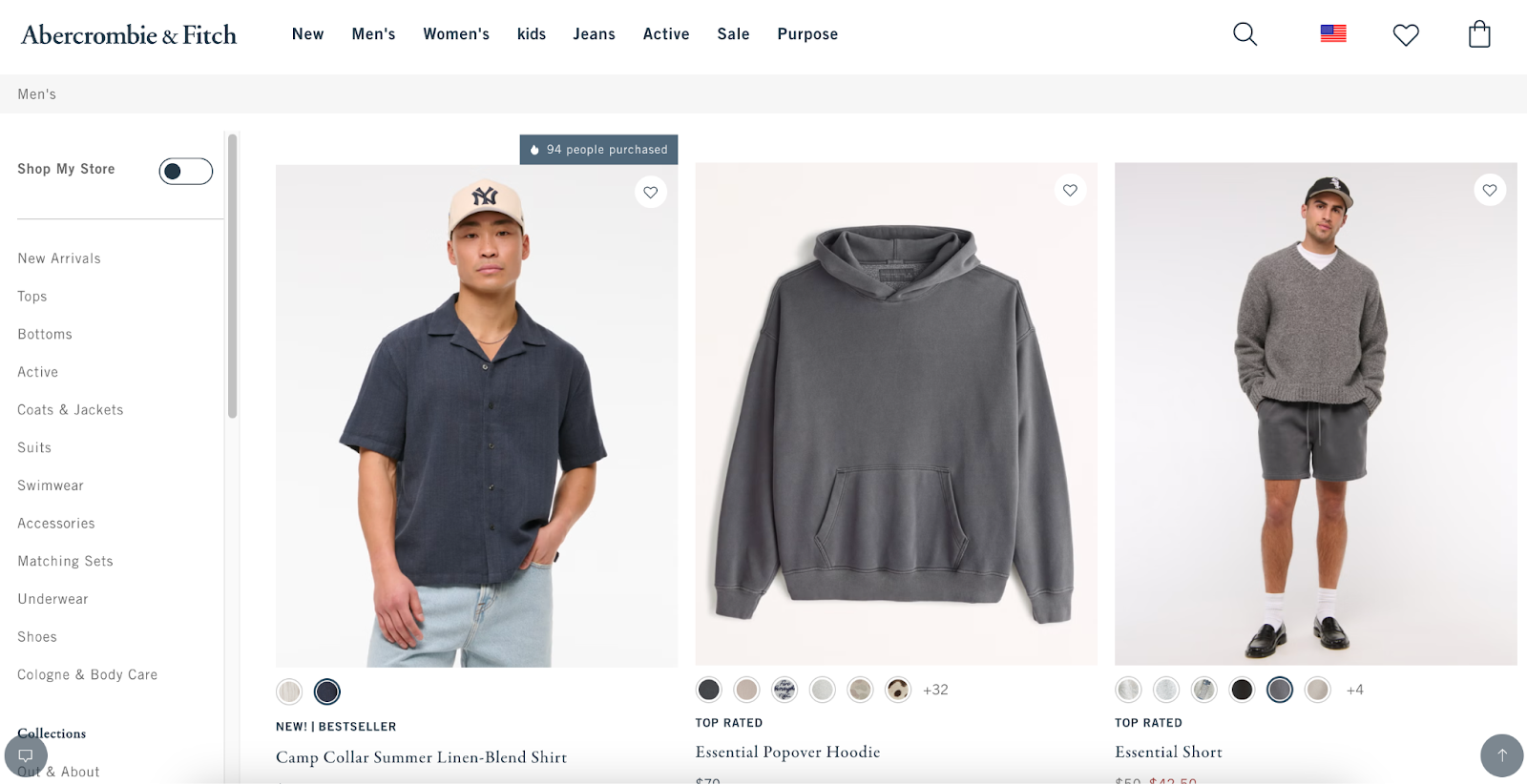Favorite the Camp Collar Summer Linen-Blend Shirt
Screen dimensions: 1527x784
pyautogui.click(x=651, y=192)
